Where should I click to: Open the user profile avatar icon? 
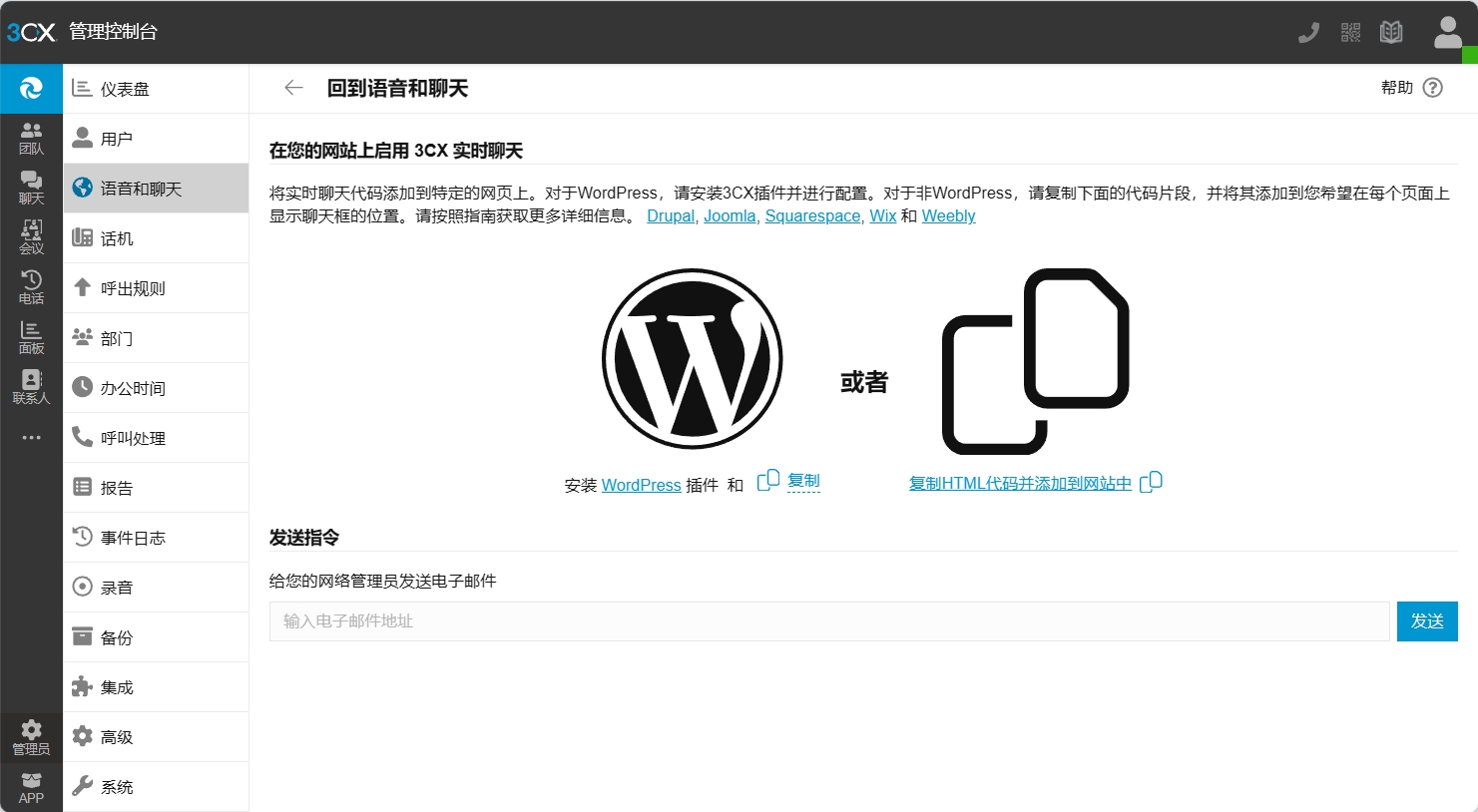(1447, 32)
